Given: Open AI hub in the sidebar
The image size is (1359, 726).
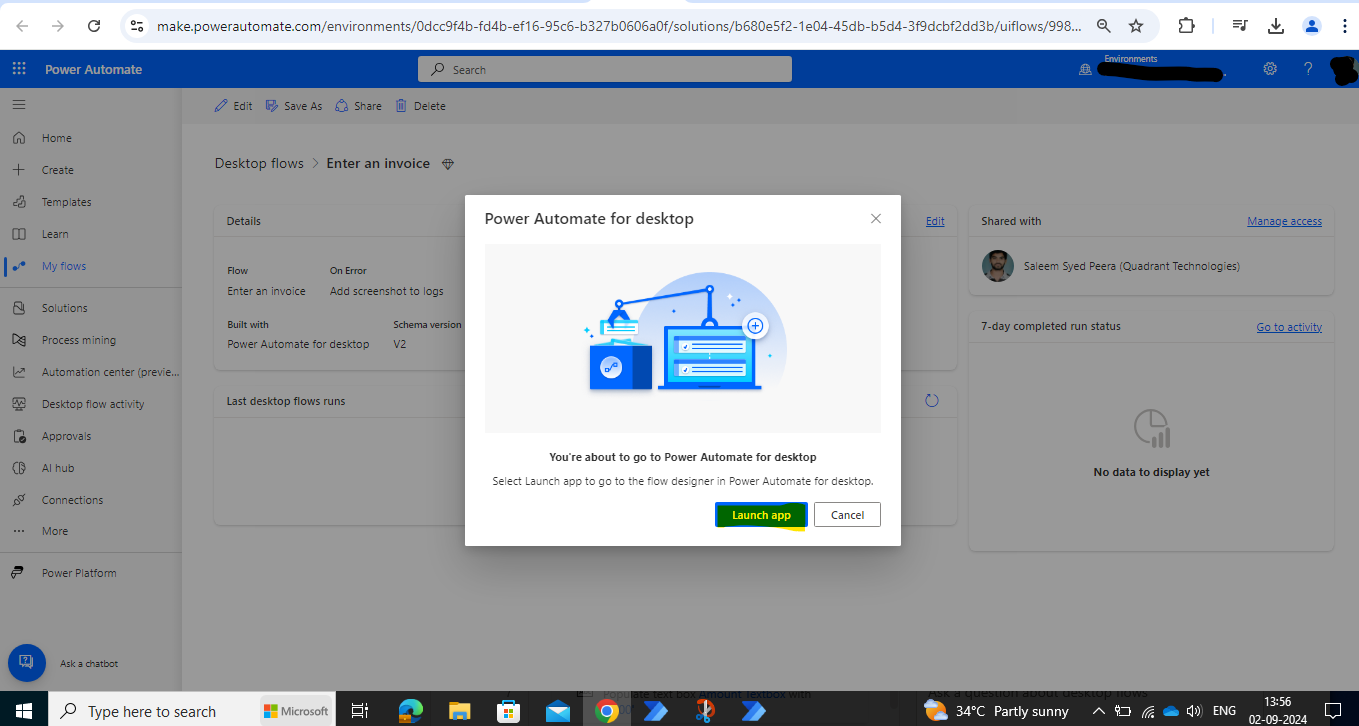Looking at the screenshot, I should 57,468.
